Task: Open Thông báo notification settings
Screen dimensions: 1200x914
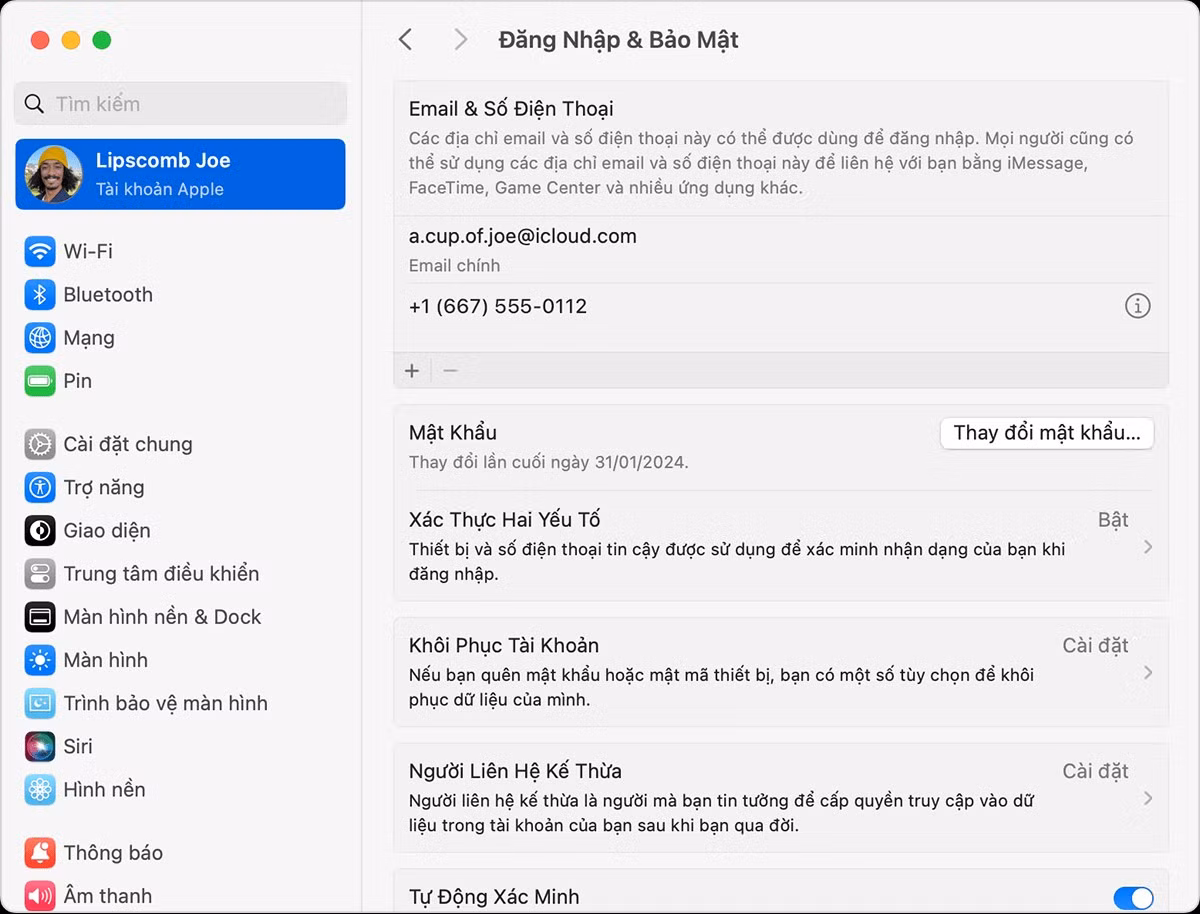Action: pyautogui.click(x=39, y=852)
